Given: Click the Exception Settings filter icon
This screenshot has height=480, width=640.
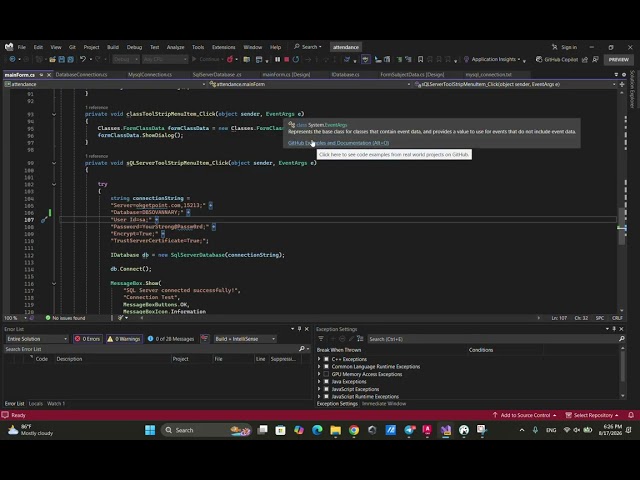Looking at the screenshot, I should coord(321,339).
